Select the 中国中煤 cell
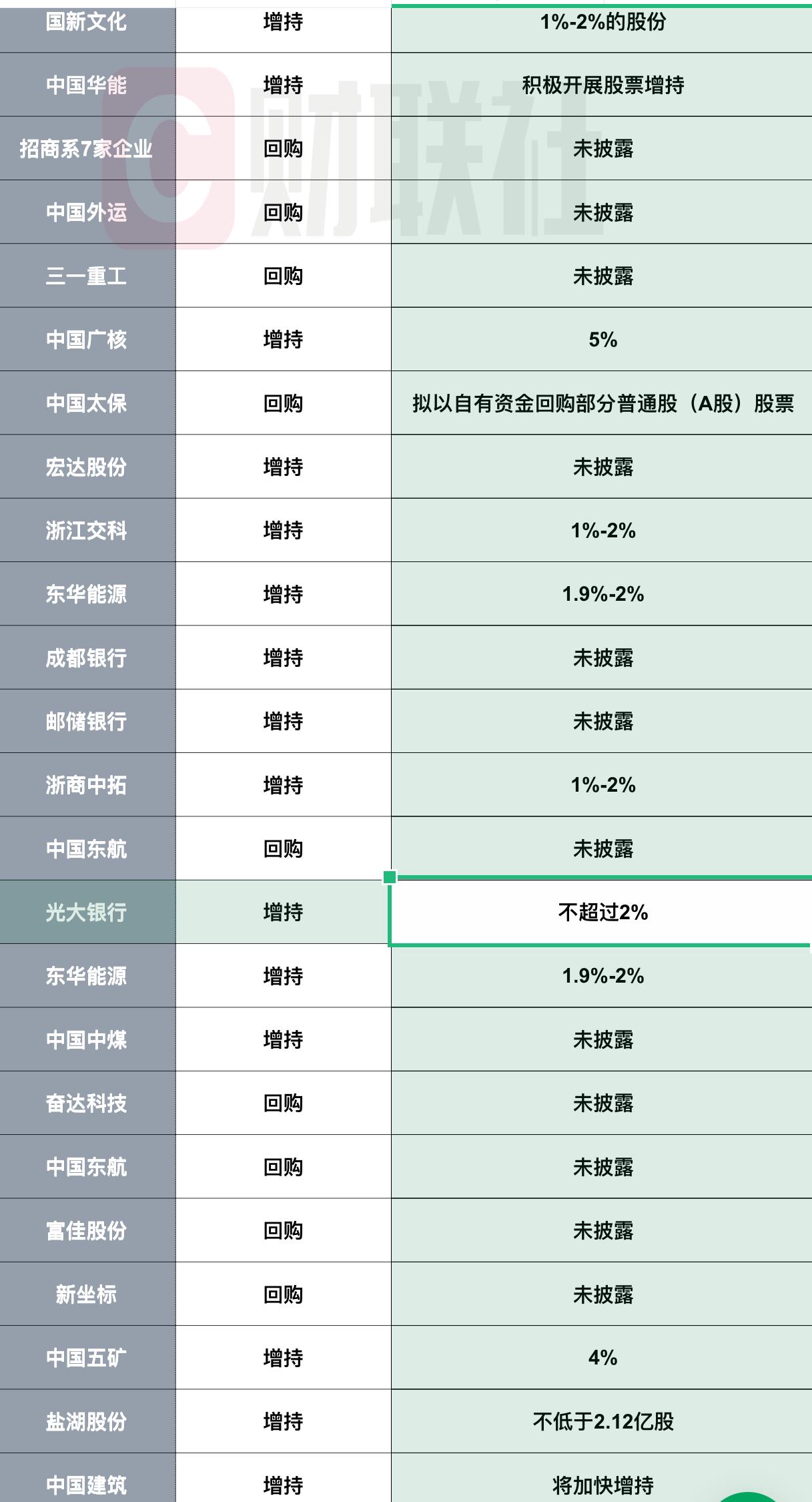This screenshot has height=1502, width=812. 87,1039
